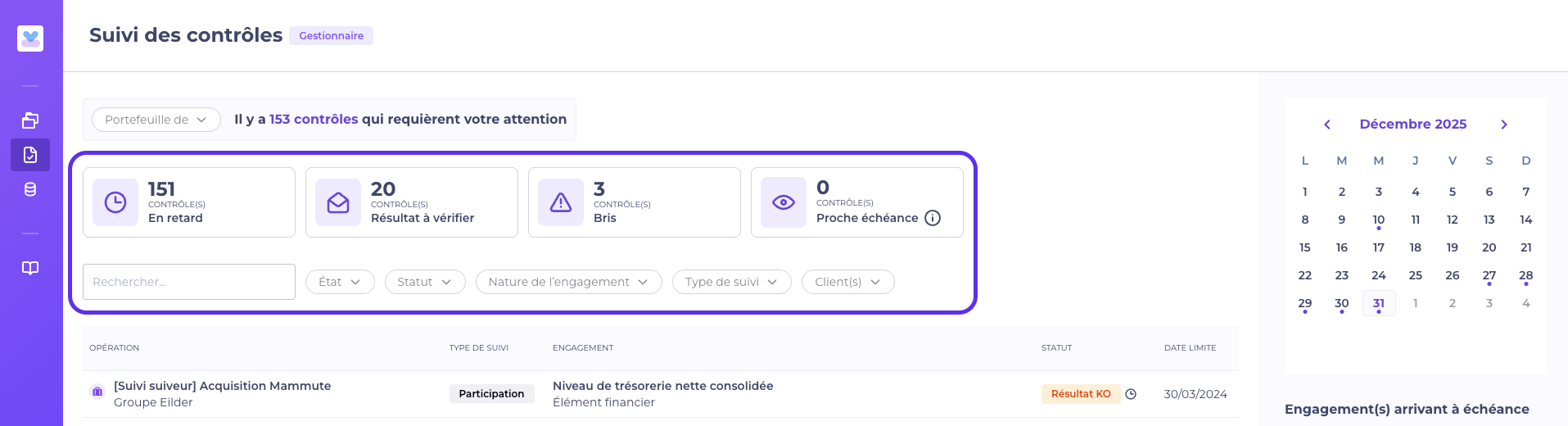
Task: Click the info icon beside Proche échéance
Action: pyautogui.click(x=933, y=218)
